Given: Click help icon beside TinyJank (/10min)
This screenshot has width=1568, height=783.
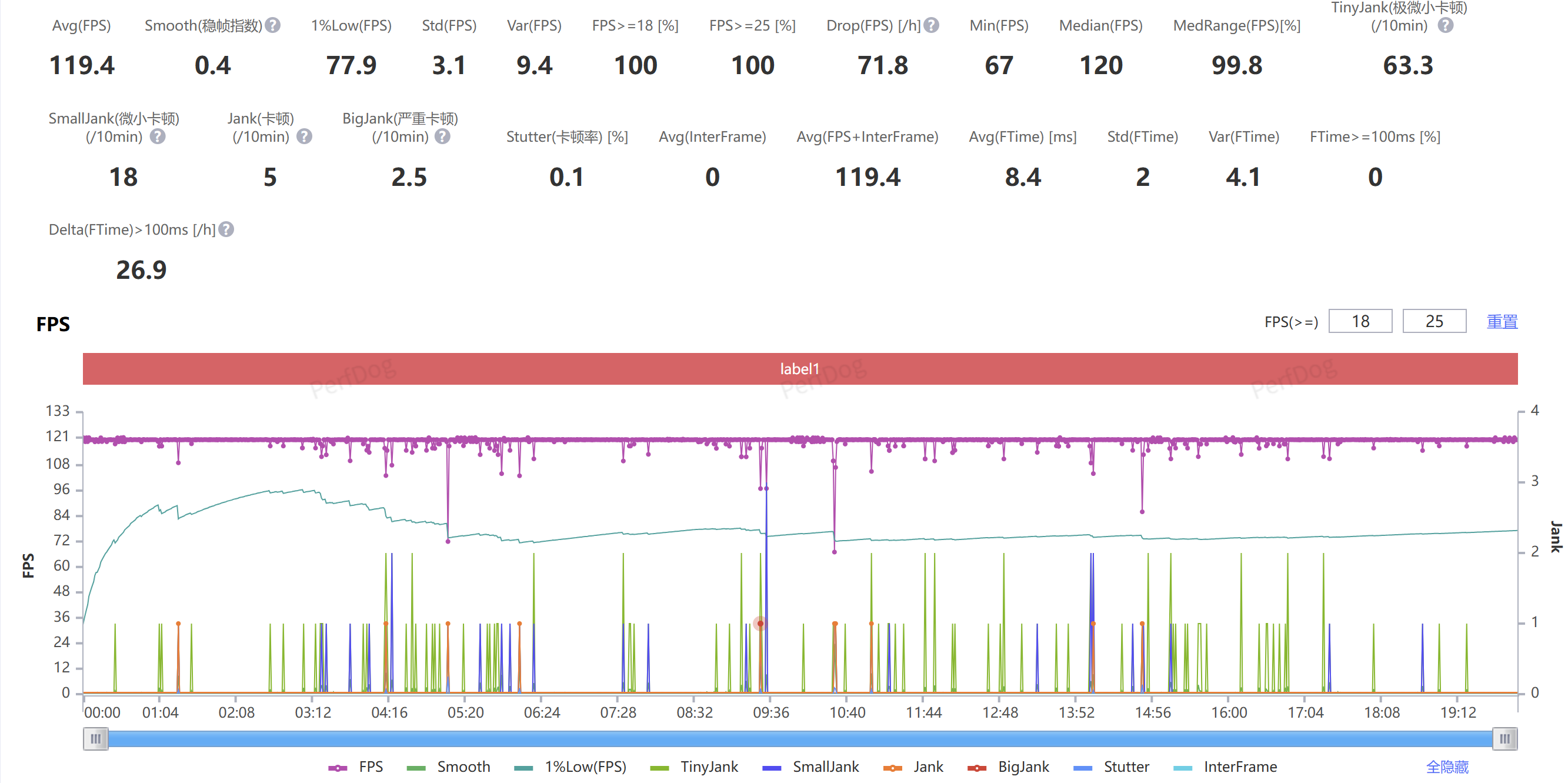Looking at the screenshot, I should [x=1446, y=25].
